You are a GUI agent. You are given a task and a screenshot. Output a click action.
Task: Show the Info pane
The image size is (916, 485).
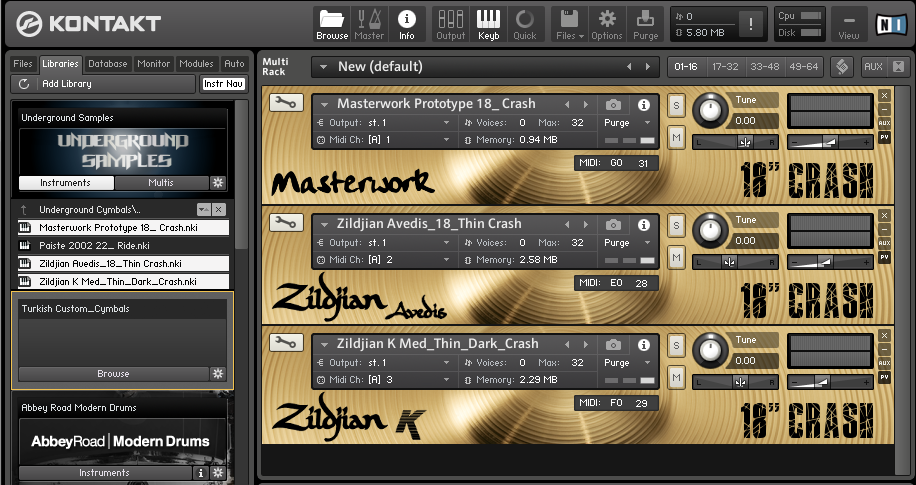tap(407, 25)
